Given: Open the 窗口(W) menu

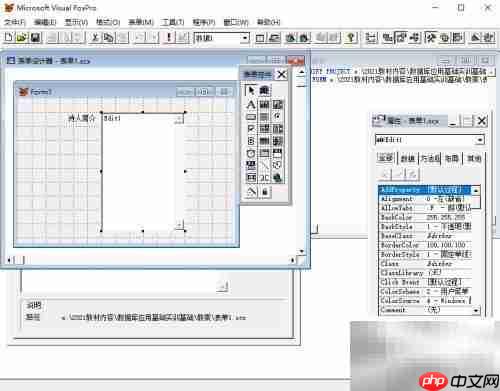Looking at the screenshot, I should tap(236, 22).
